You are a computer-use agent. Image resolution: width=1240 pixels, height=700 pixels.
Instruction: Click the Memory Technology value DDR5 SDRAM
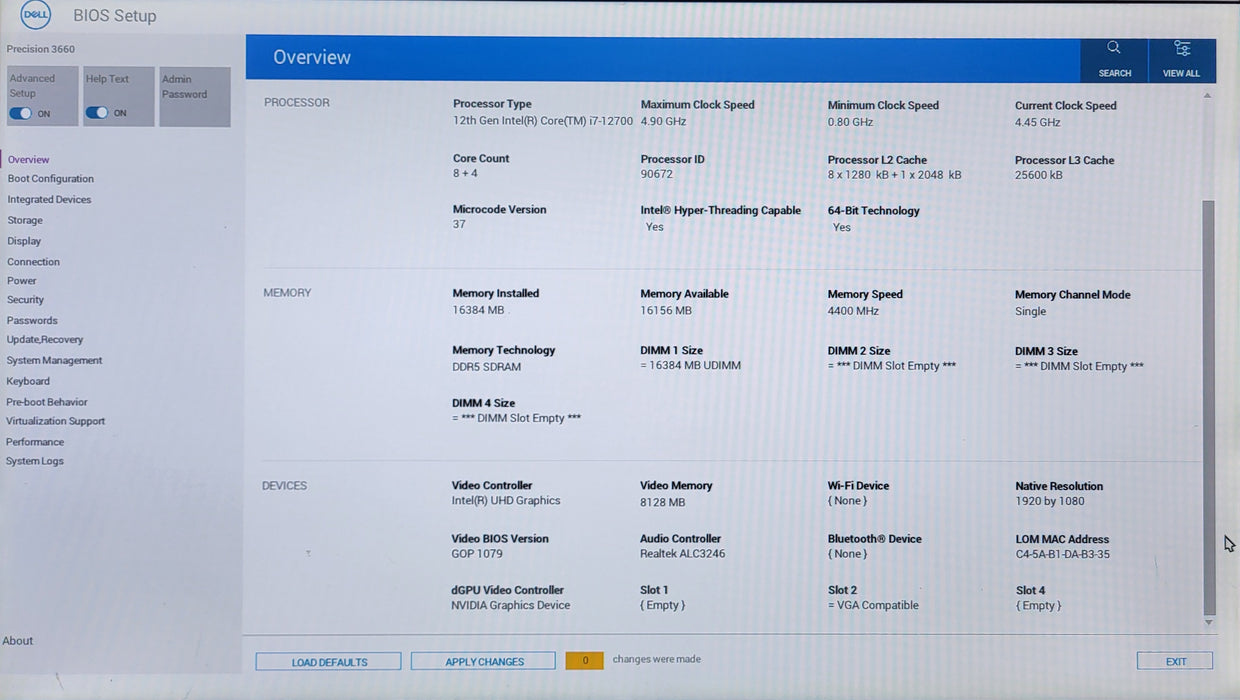point(487,367)
